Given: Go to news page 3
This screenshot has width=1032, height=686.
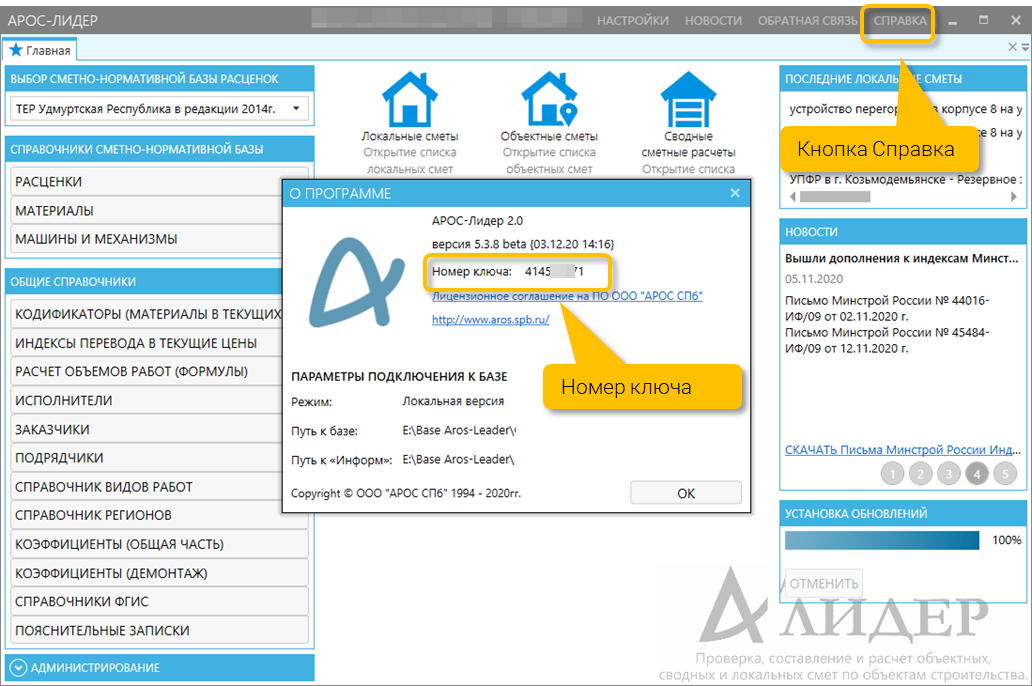Looking at the screenshot, I should coord(948,473).
